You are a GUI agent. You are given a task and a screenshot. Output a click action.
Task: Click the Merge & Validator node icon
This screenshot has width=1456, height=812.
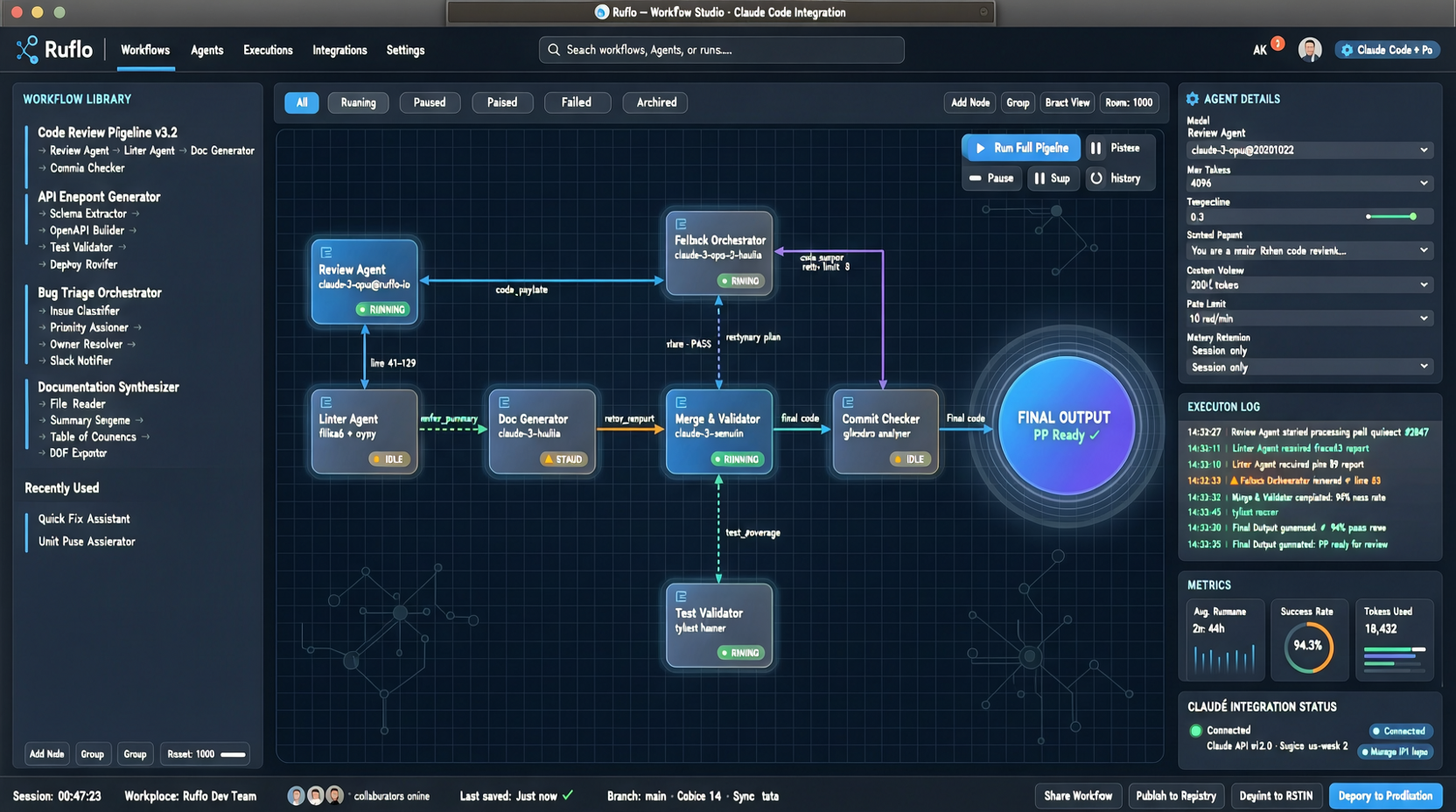tap(681, 402)
